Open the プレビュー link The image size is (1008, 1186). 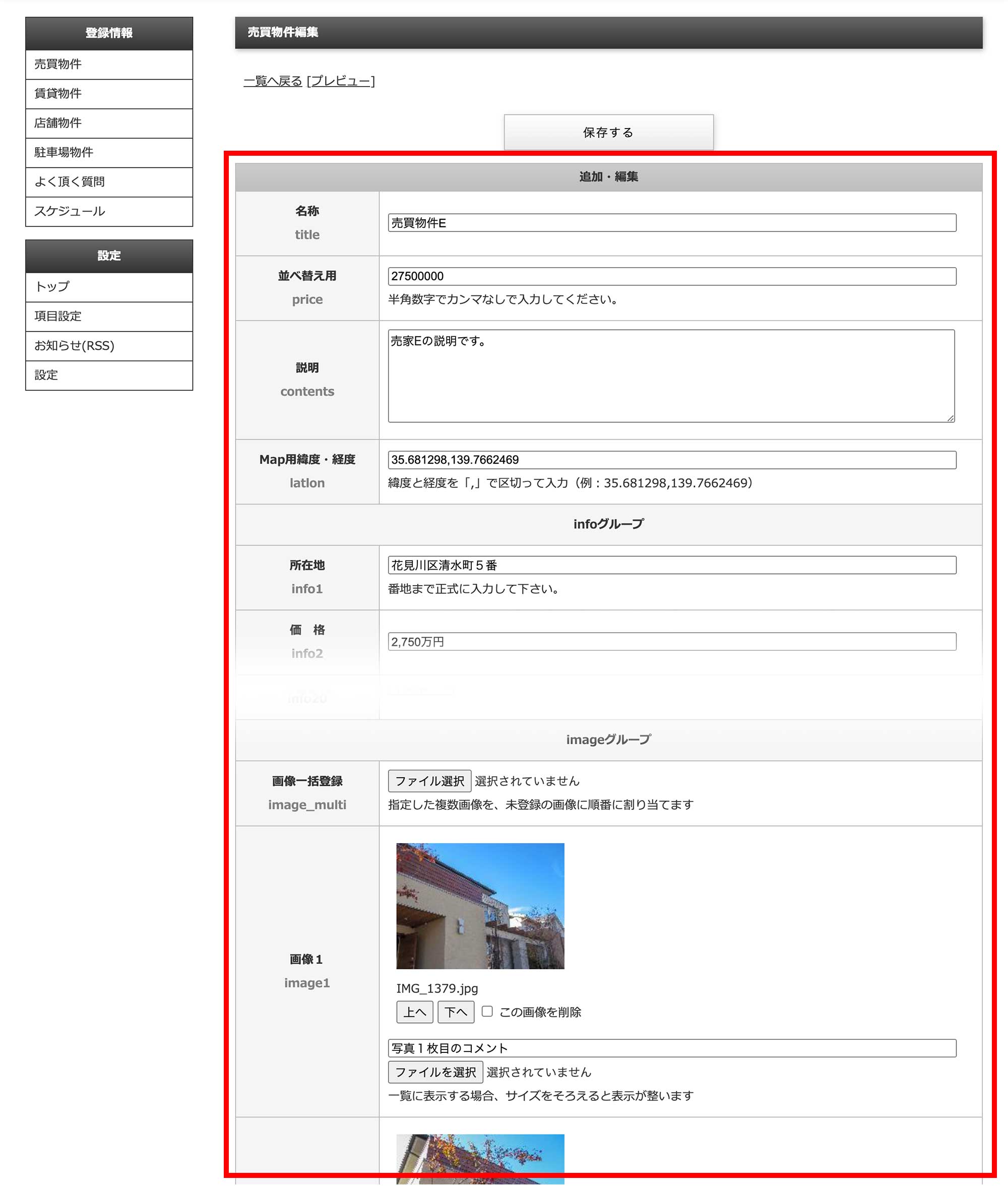coord(341,81)
